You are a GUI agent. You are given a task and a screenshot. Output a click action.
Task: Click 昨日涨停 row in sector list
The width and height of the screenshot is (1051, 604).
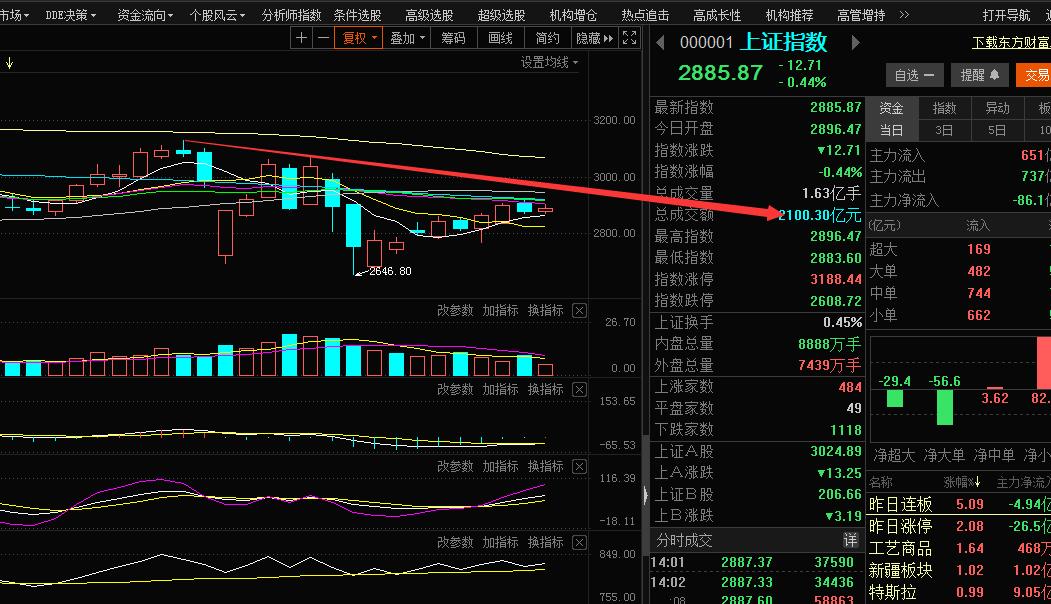coord(959,526)
